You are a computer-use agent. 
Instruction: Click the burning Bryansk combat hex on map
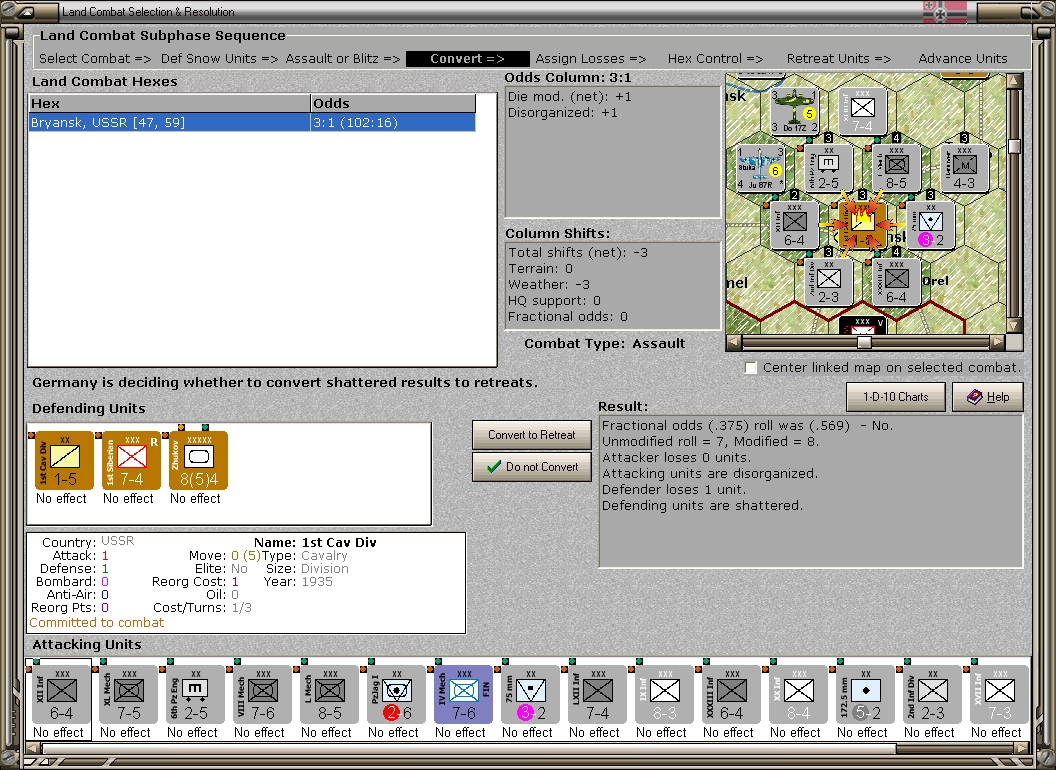[x=863, y=224]
